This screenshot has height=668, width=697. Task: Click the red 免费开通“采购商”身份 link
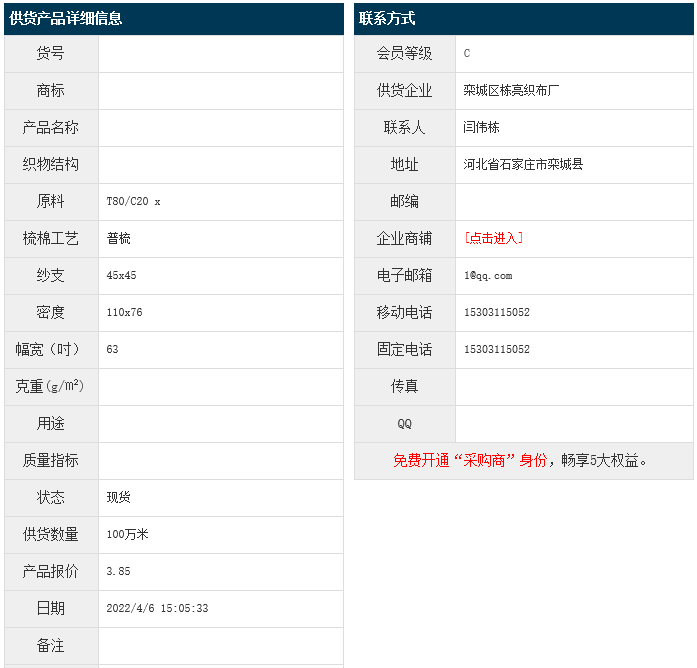470,460
